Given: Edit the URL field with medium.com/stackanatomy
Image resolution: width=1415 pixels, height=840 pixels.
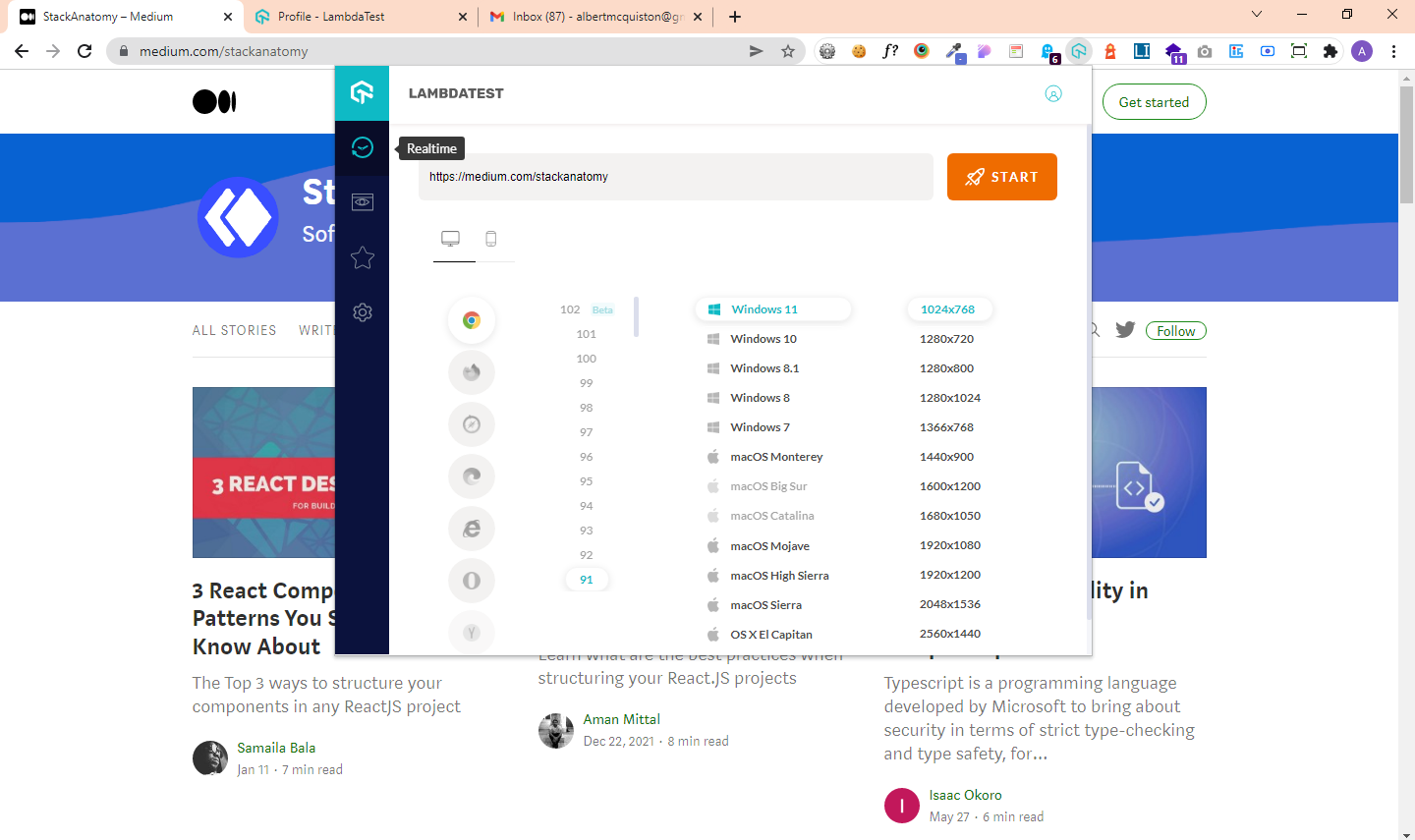Looking at the screenshot, I should 676,177.
